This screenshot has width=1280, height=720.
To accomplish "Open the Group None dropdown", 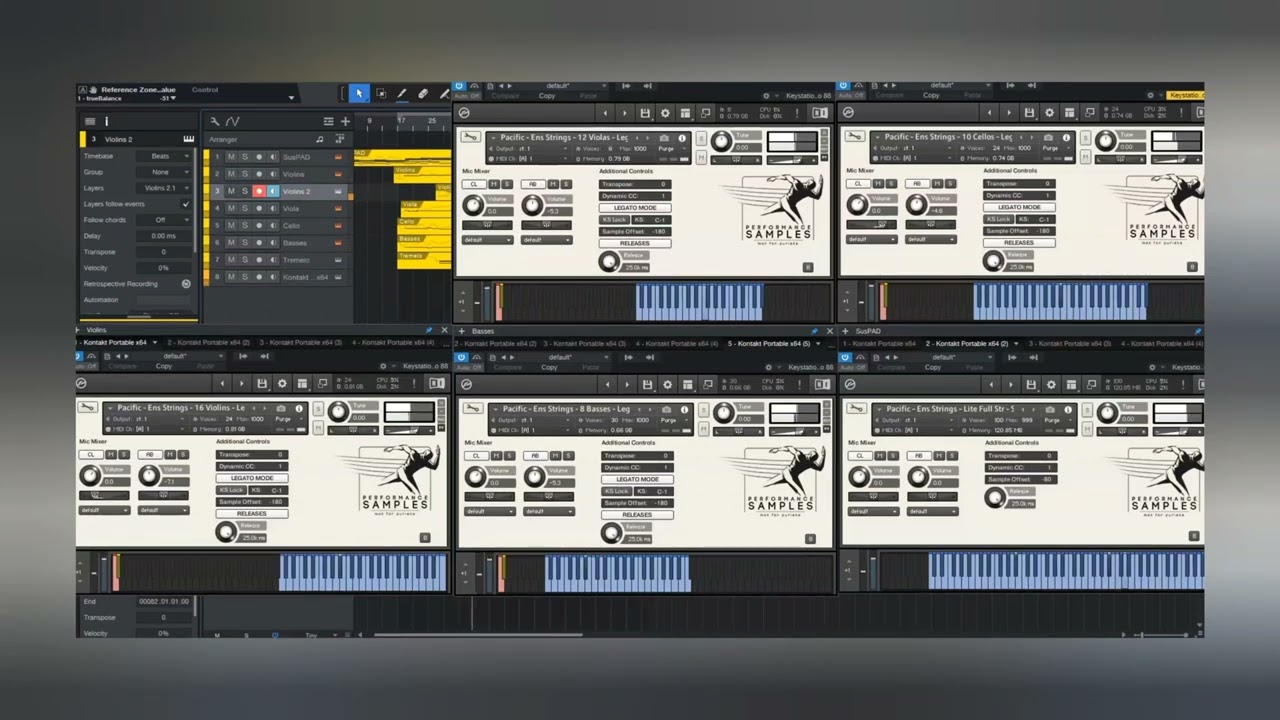I will click(x=164, y=172).
